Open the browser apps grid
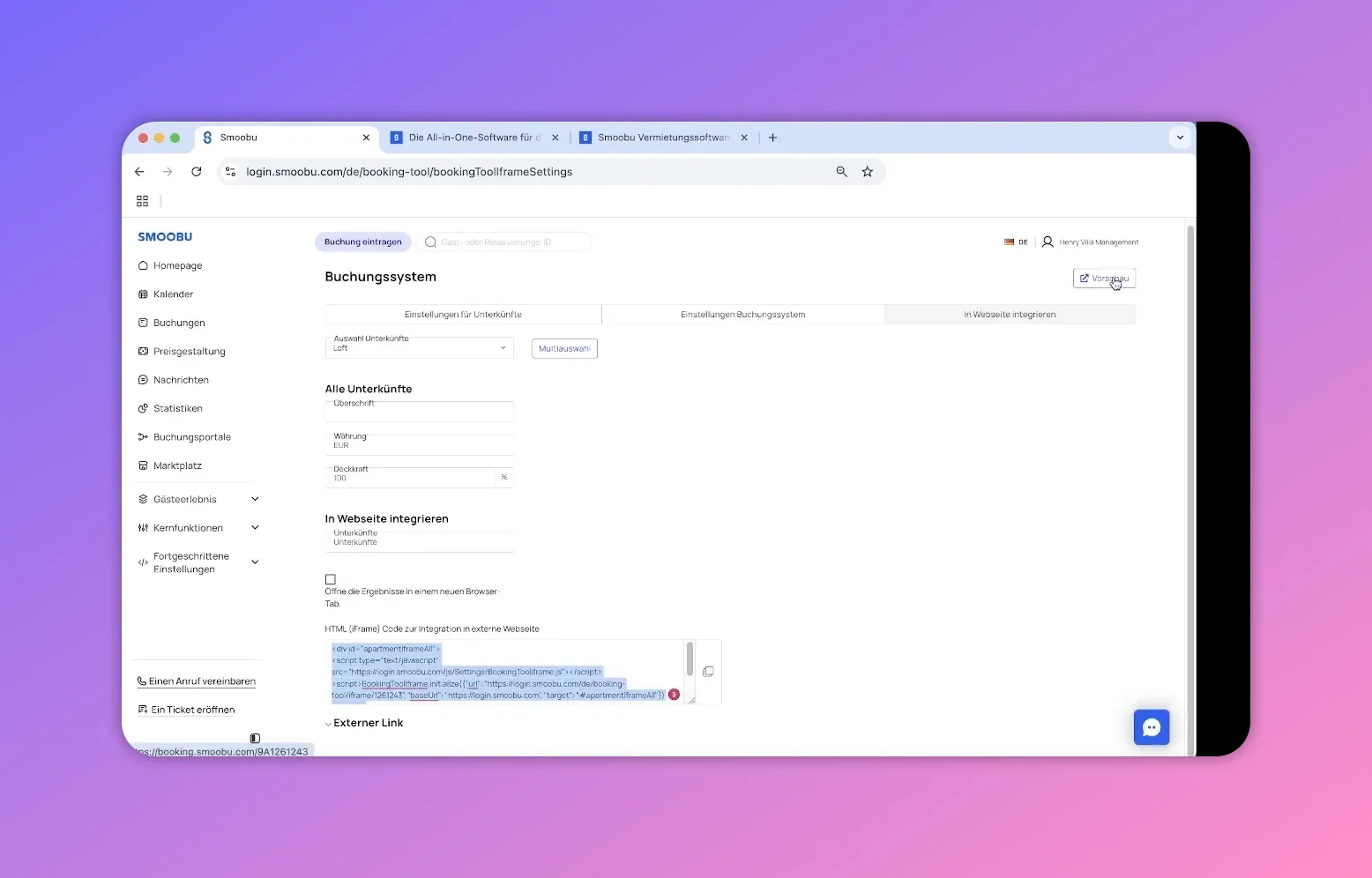The image size is (1372, 878). [x=142, y=201]
